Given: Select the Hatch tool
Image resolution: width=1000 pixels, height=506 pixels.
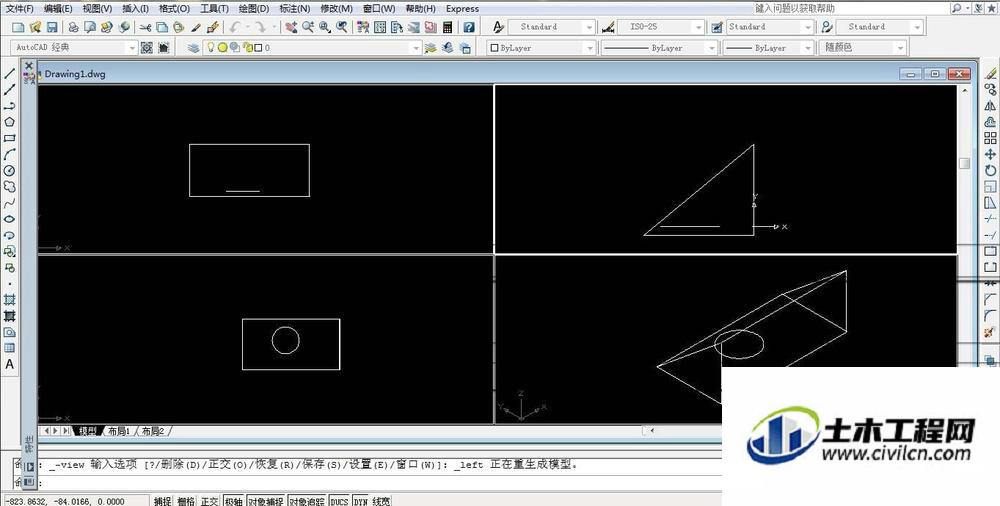Looking at the screenshot, I should (10, 299).
